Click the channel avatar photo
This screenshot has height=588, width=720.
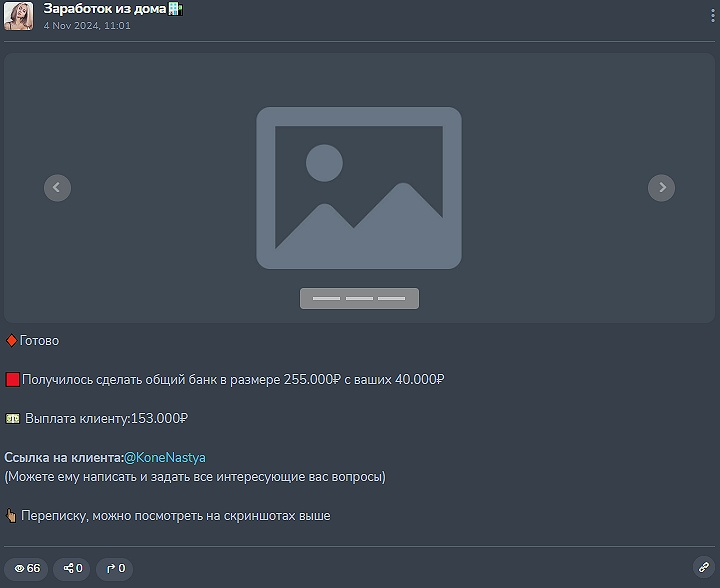coord(18,16)
